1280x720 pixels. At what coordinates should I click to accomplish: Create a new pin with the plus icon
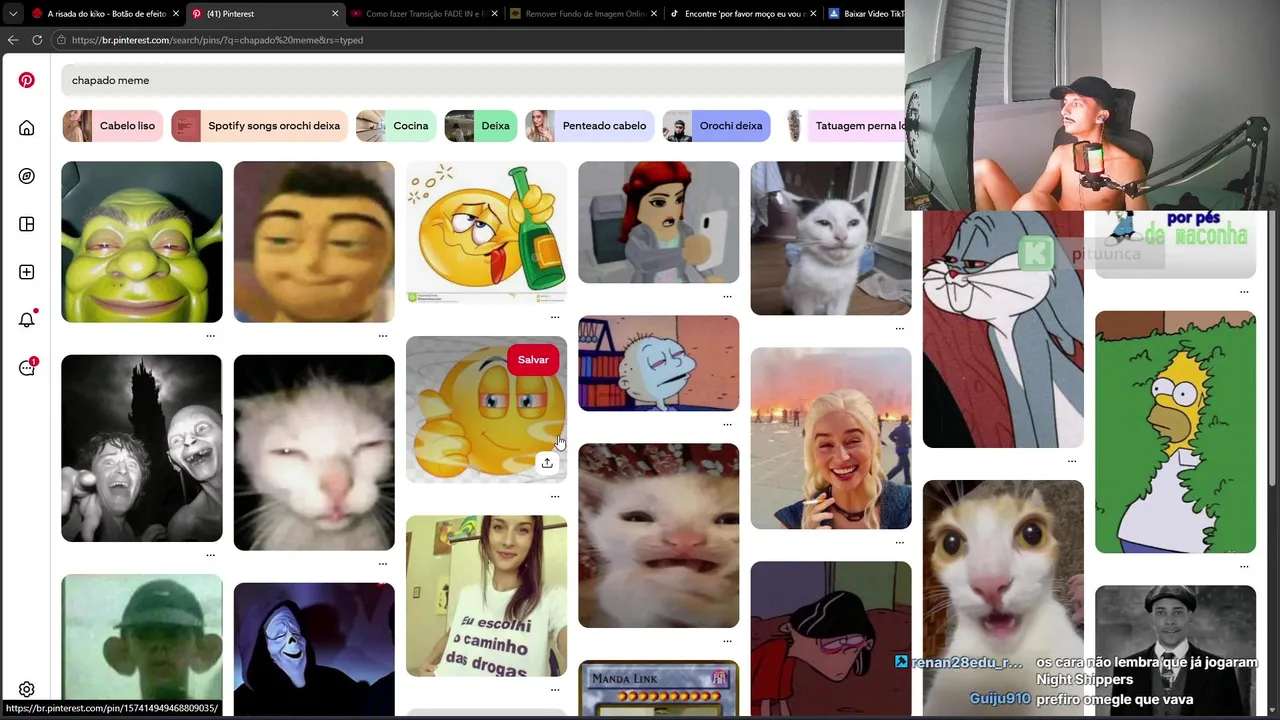(x=27, y=272)
